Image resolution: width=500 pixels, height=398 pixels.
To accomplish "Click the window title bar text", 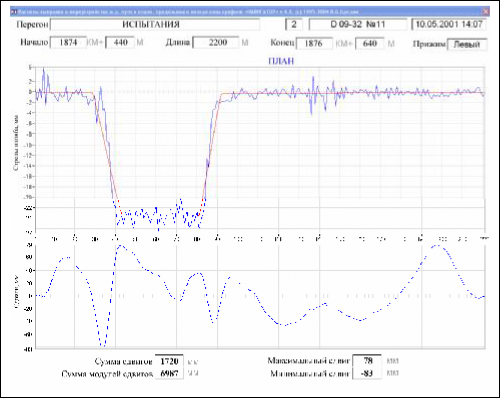I will pyautogui.click(x=188, y=12).
